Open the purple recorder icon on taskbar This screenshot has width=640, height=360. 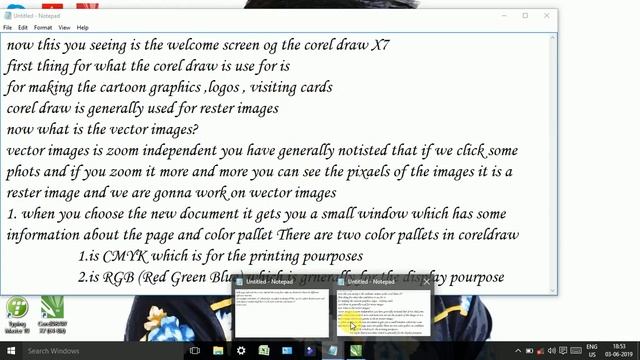coord(310,351)
